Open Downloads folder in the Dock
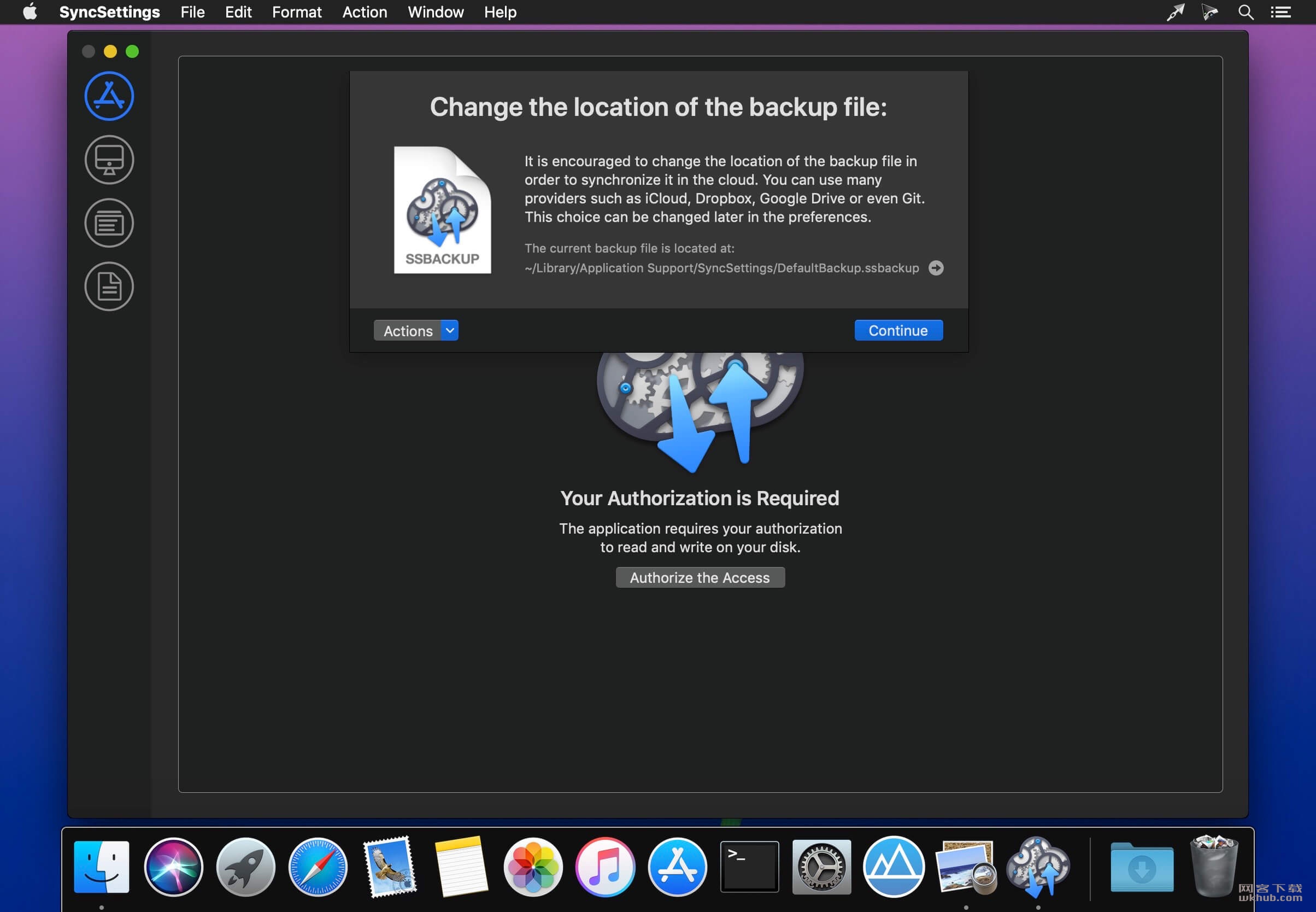 pos(1142,867)
